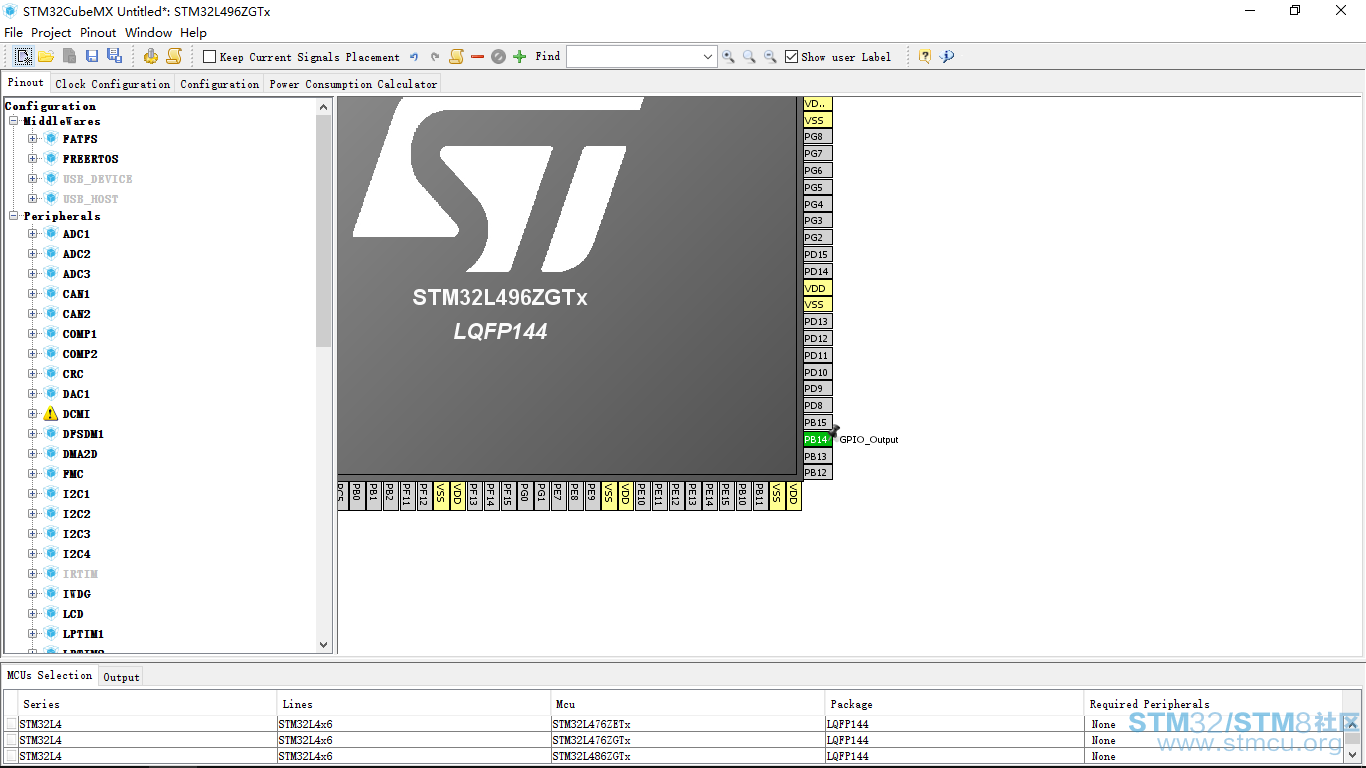The image size is (1366, 768).
Task: Click the FATFS middleware cube icon
Action: (x=51, y=139)
